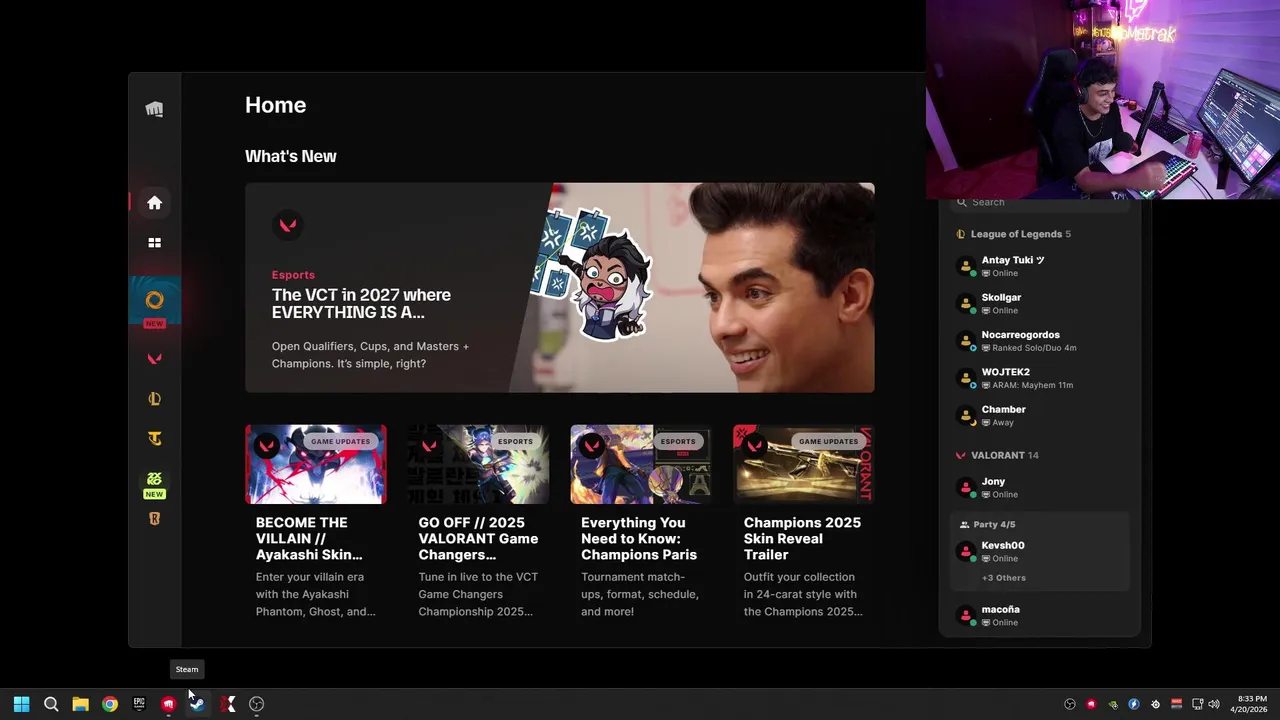Viewport: 1280px width, 720px height.
Task: Open Steam from the taskbar
Action: (x=198, y=704)
